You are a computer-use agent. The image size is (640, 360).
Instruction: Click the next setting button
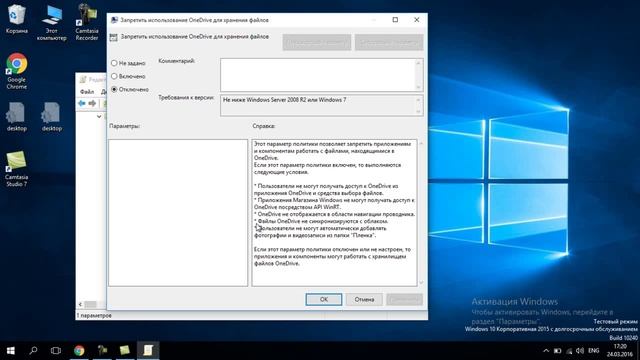(x=389, y=42)
